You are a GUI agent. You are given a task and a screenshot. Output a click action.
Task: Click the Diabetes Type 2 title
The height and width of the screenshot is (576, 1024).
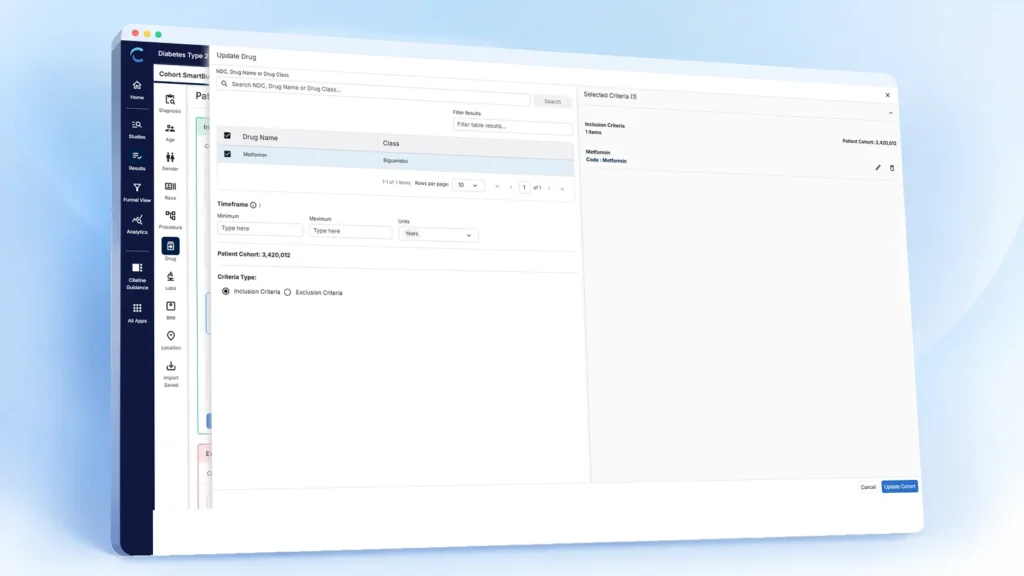tap(182, 55)
